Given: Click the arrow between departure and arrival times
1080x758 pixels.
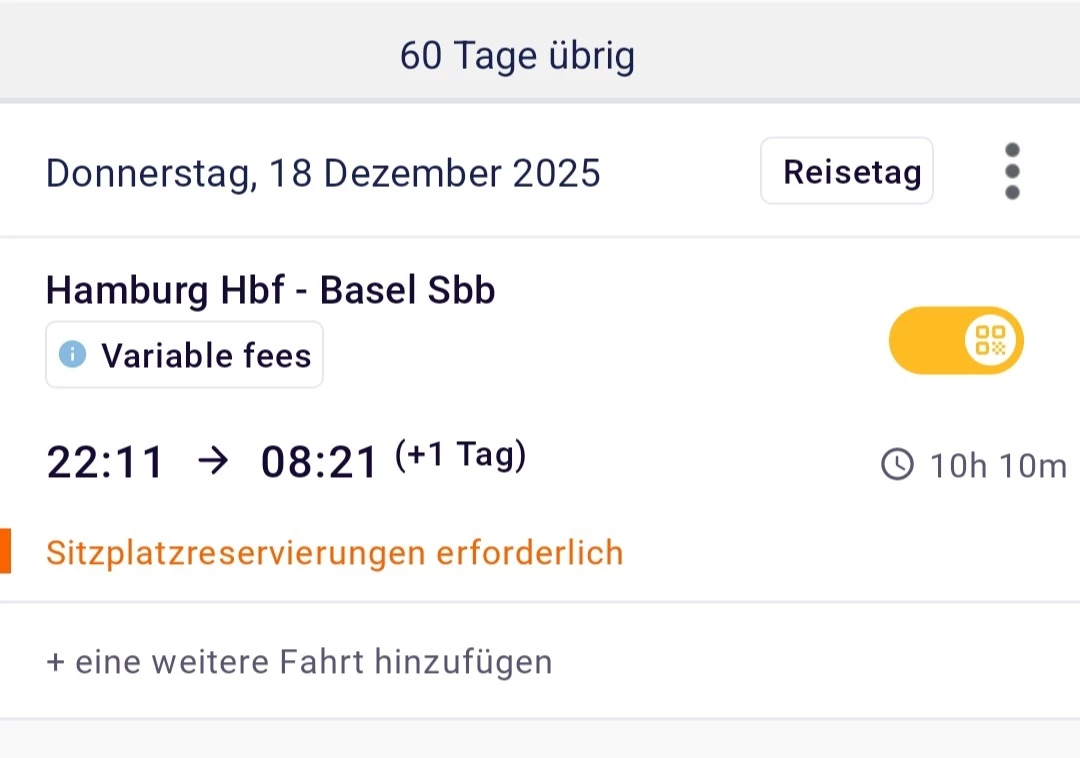Looking at the screenshot, I should click(212, 462).
